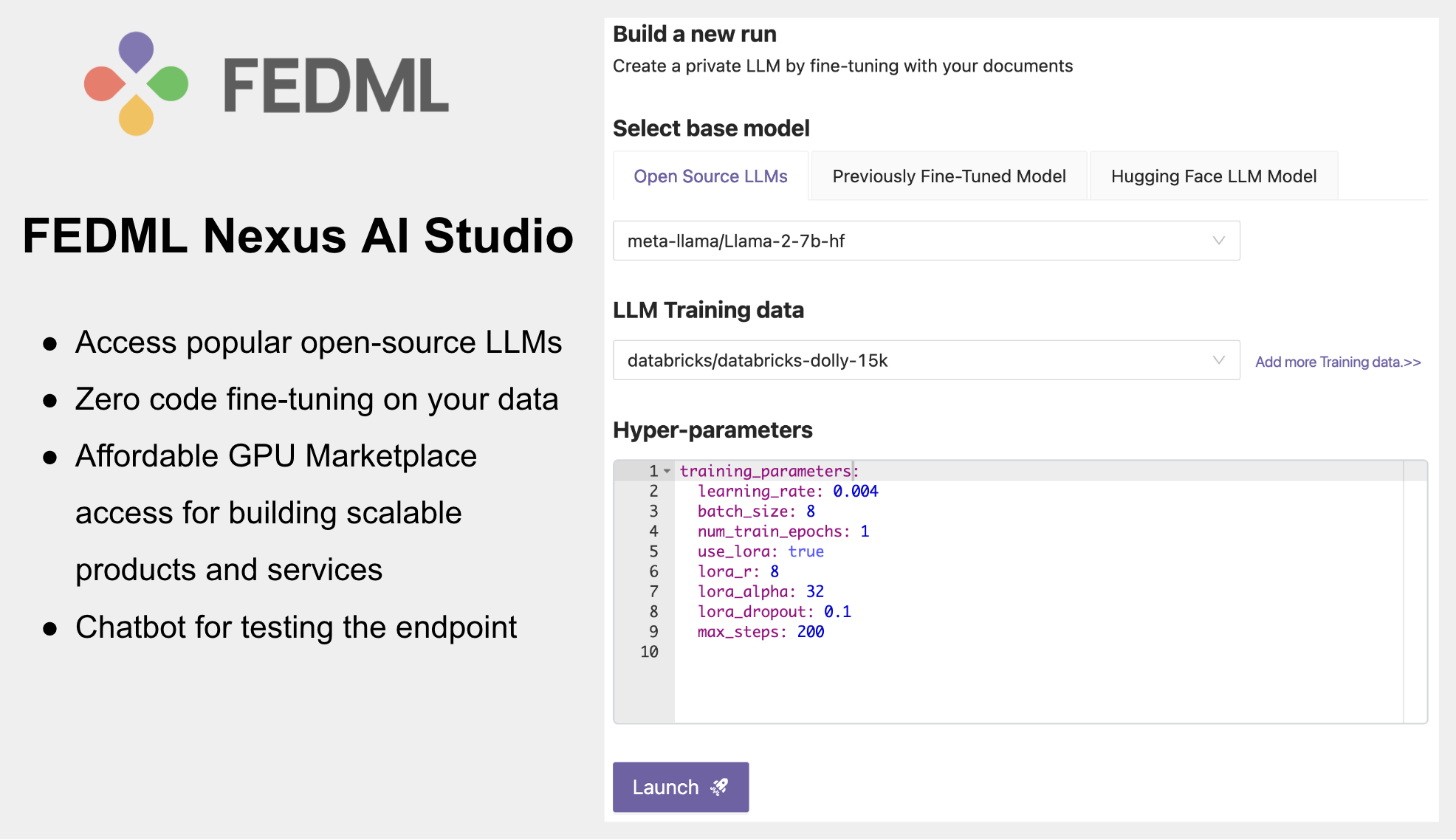Screen dimensions: 1456x840
Task: Click the chevron on the base model selector
Action: (x=1218, y=240)
